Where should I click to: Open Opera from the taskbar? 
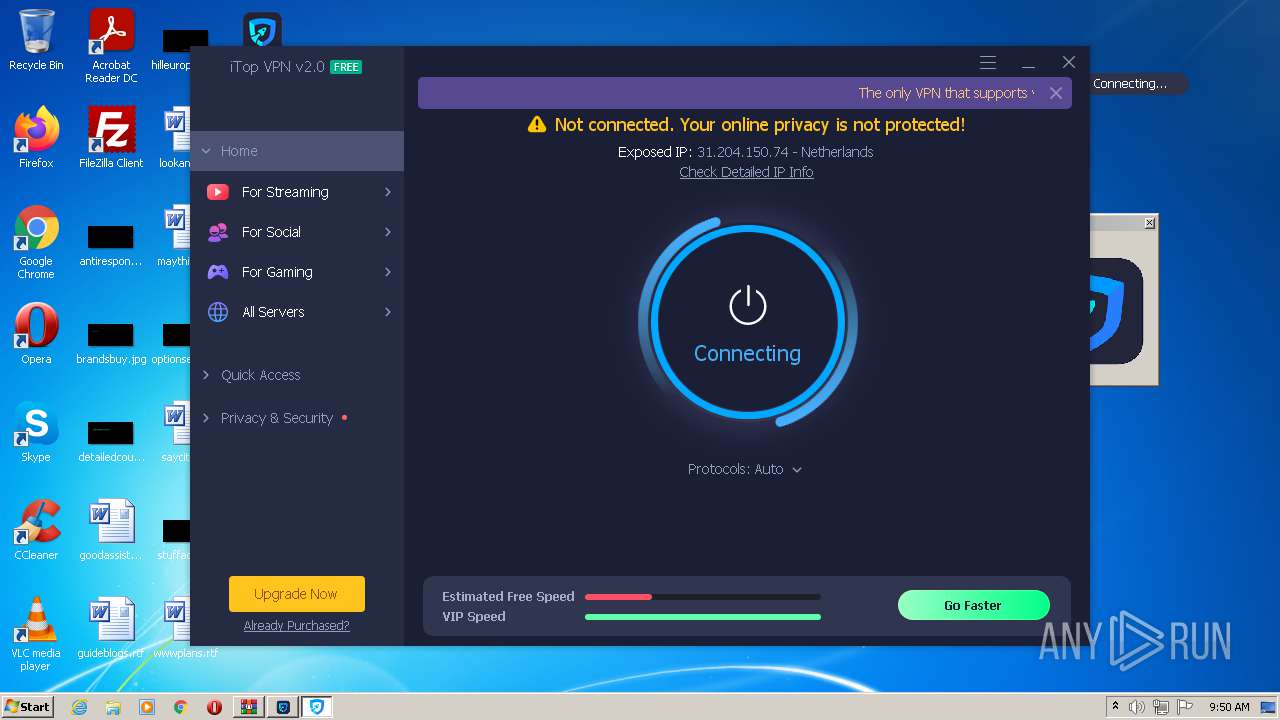click(214, 707)
